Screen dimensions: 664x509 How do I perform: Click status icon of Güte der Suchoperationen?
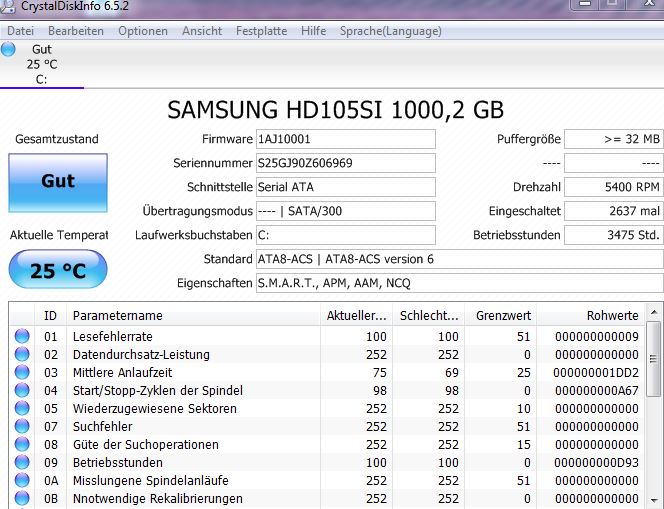(22, 444)
